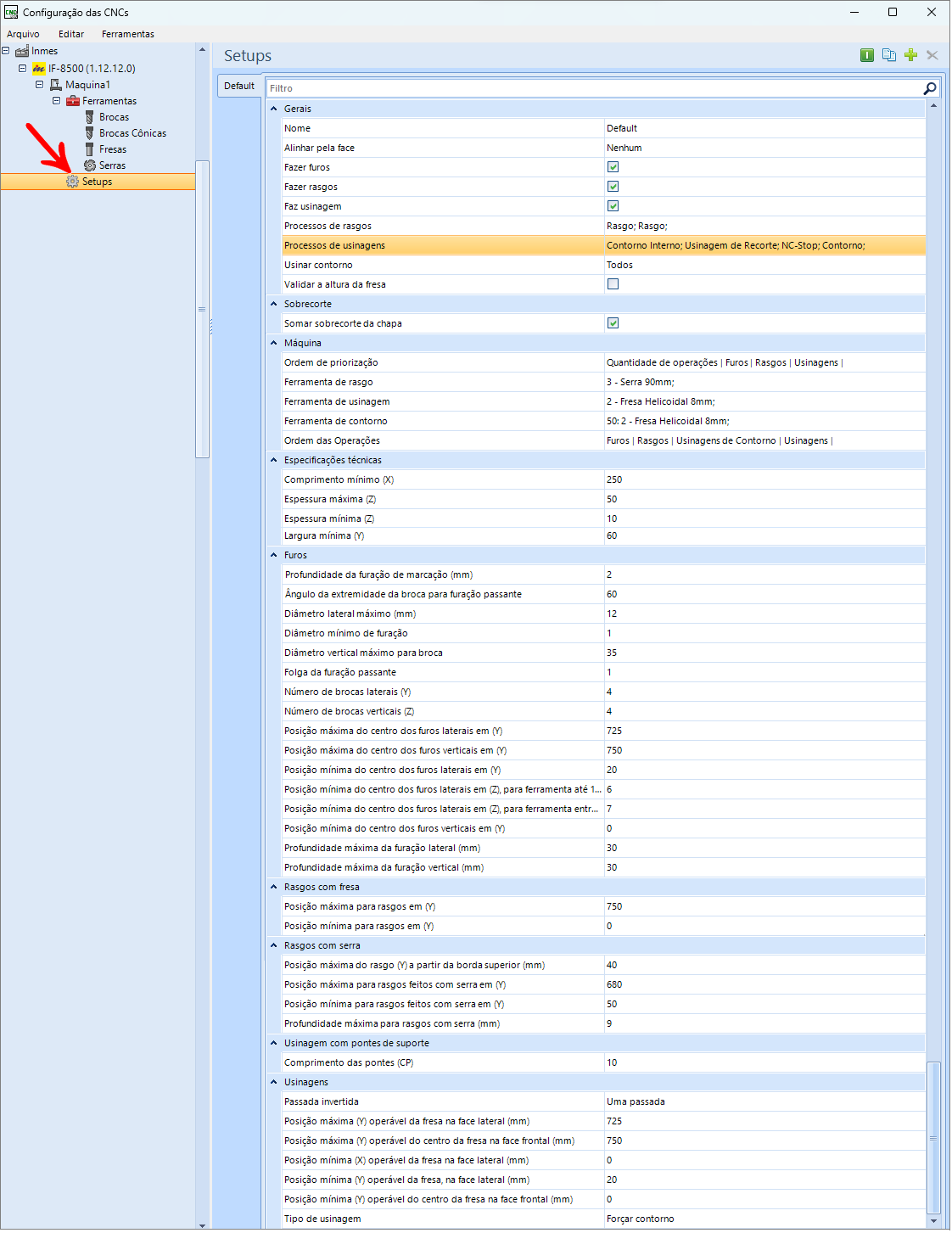Add a new setup with green plus icon
This screenshot has height=1233, width=952.
pyautogui.click(x=910, y=55)
